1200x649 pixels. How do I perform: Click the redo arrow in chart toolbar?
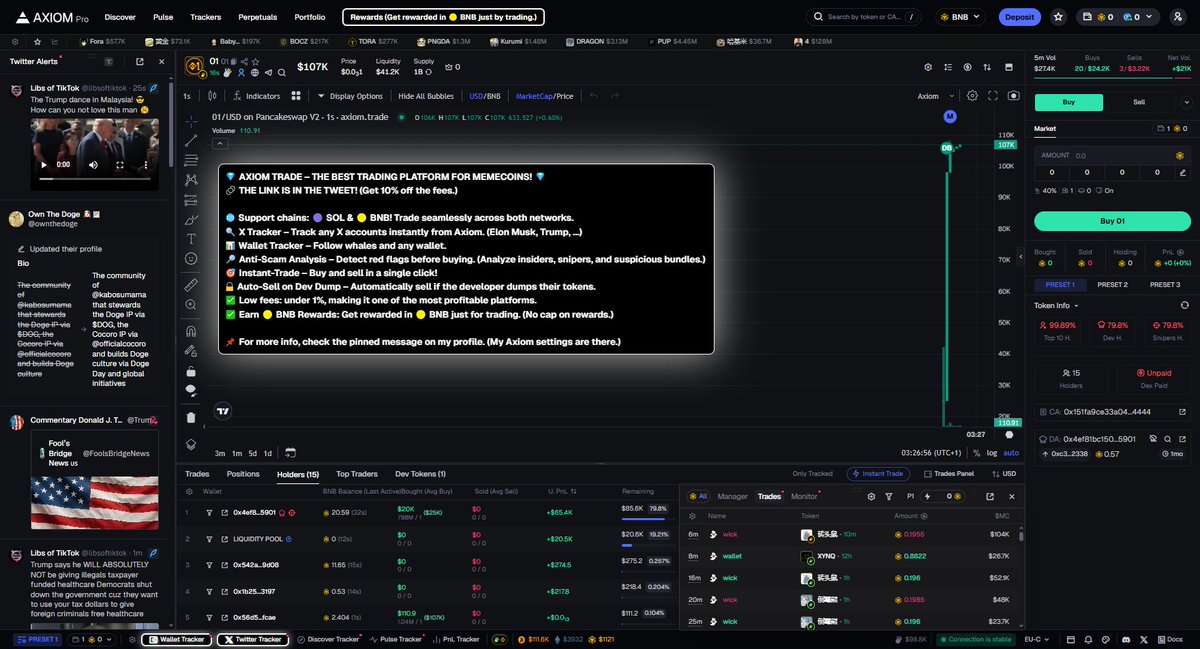614,96
